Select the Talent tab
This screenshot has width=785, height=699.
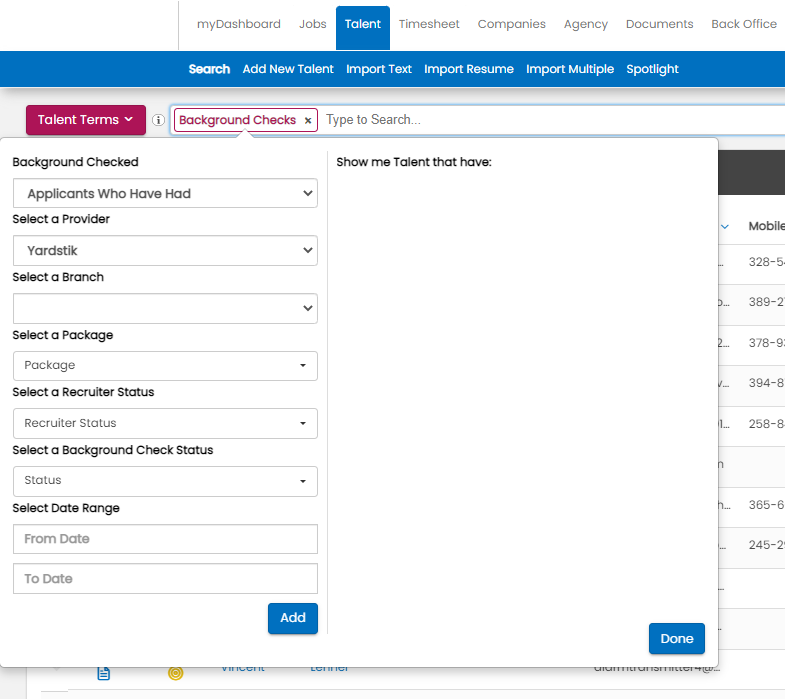[362, 28]
